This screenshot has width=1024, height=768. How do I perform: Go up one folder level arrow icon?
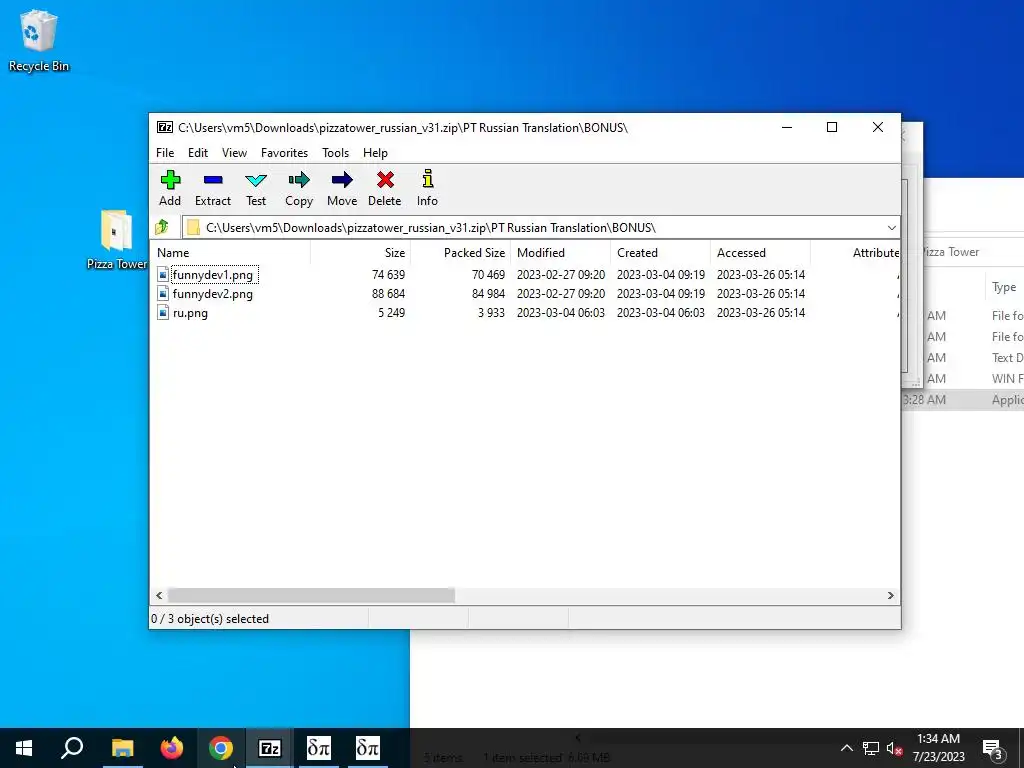point(162,227)
